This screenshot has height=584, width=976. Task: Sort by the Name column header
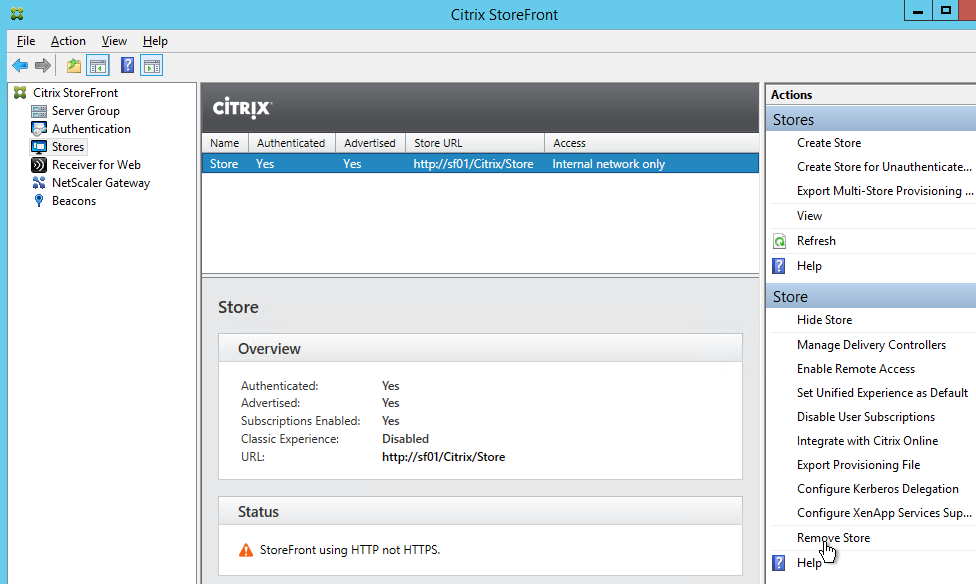click(225, 143)
